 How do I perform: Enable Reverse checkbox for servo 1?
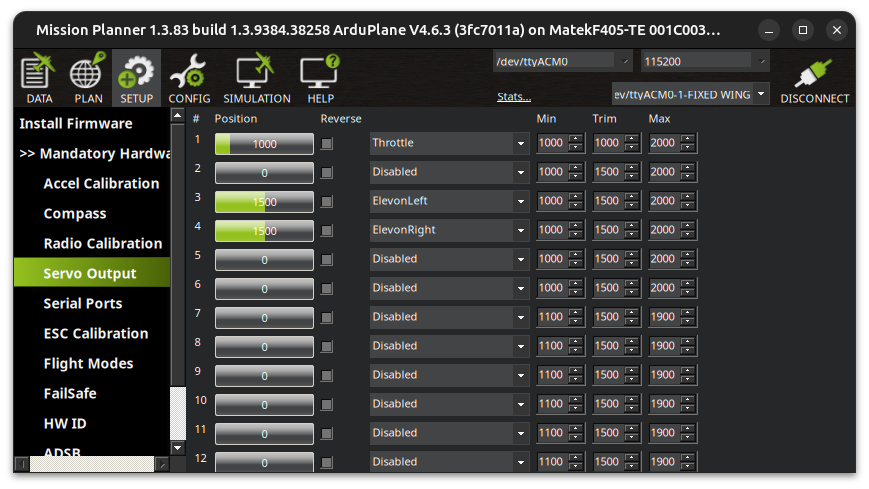(327, 144)
